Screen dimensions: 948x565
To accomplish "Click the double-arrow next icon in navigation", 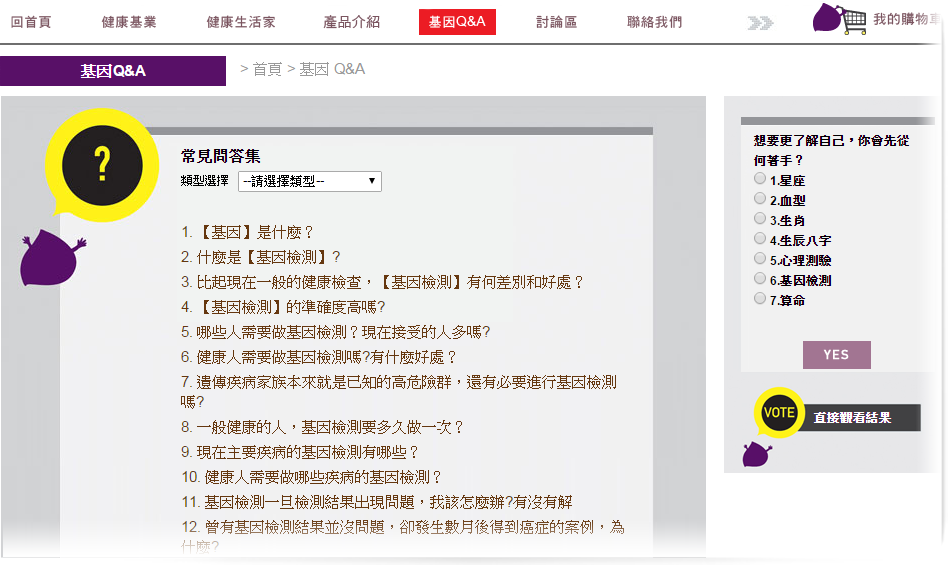I will click(x=760, y=23).
